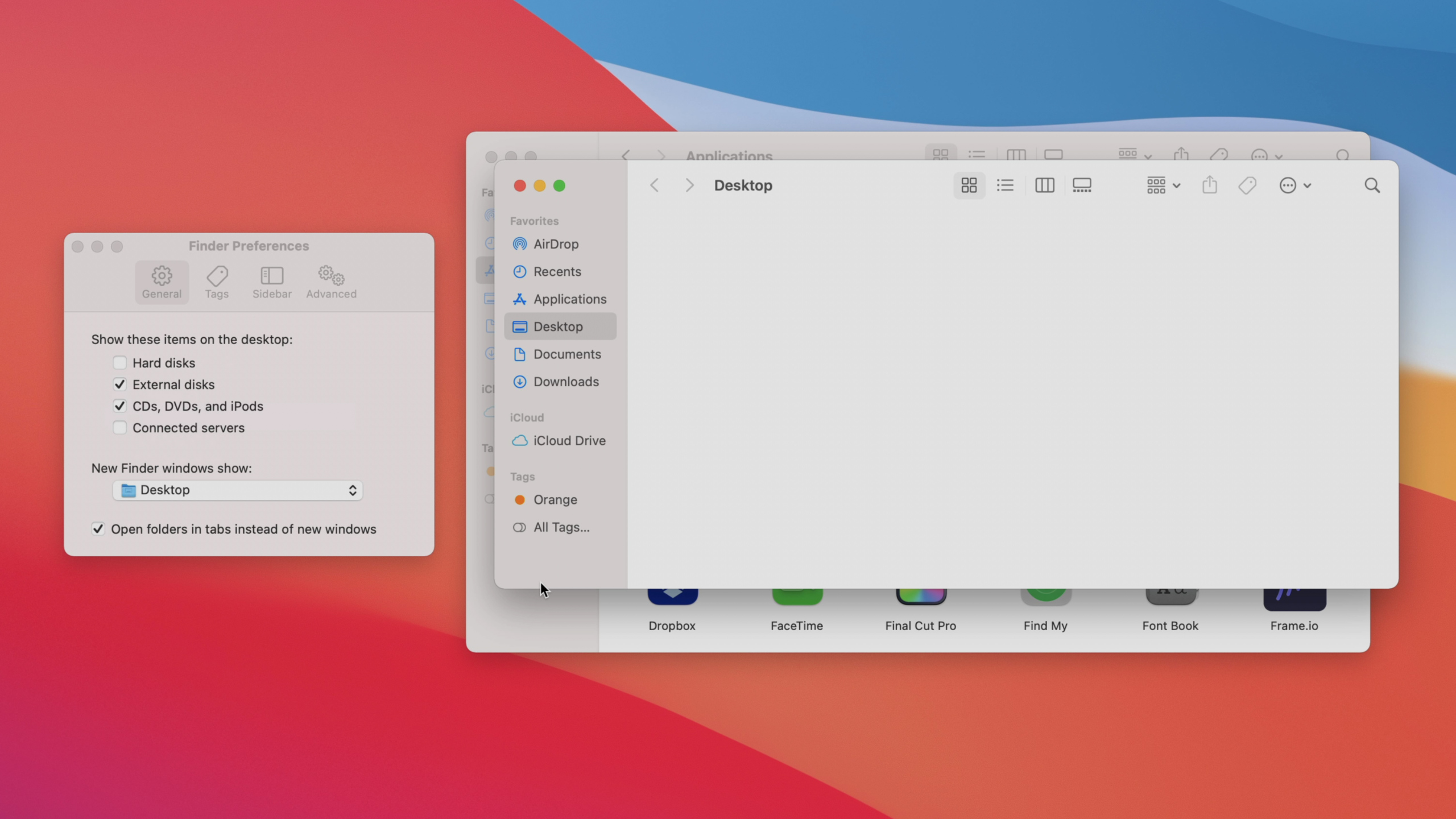Switch to gallery view in Finder
Viewport: 1456px width, 819px height.
point(1083,185)
